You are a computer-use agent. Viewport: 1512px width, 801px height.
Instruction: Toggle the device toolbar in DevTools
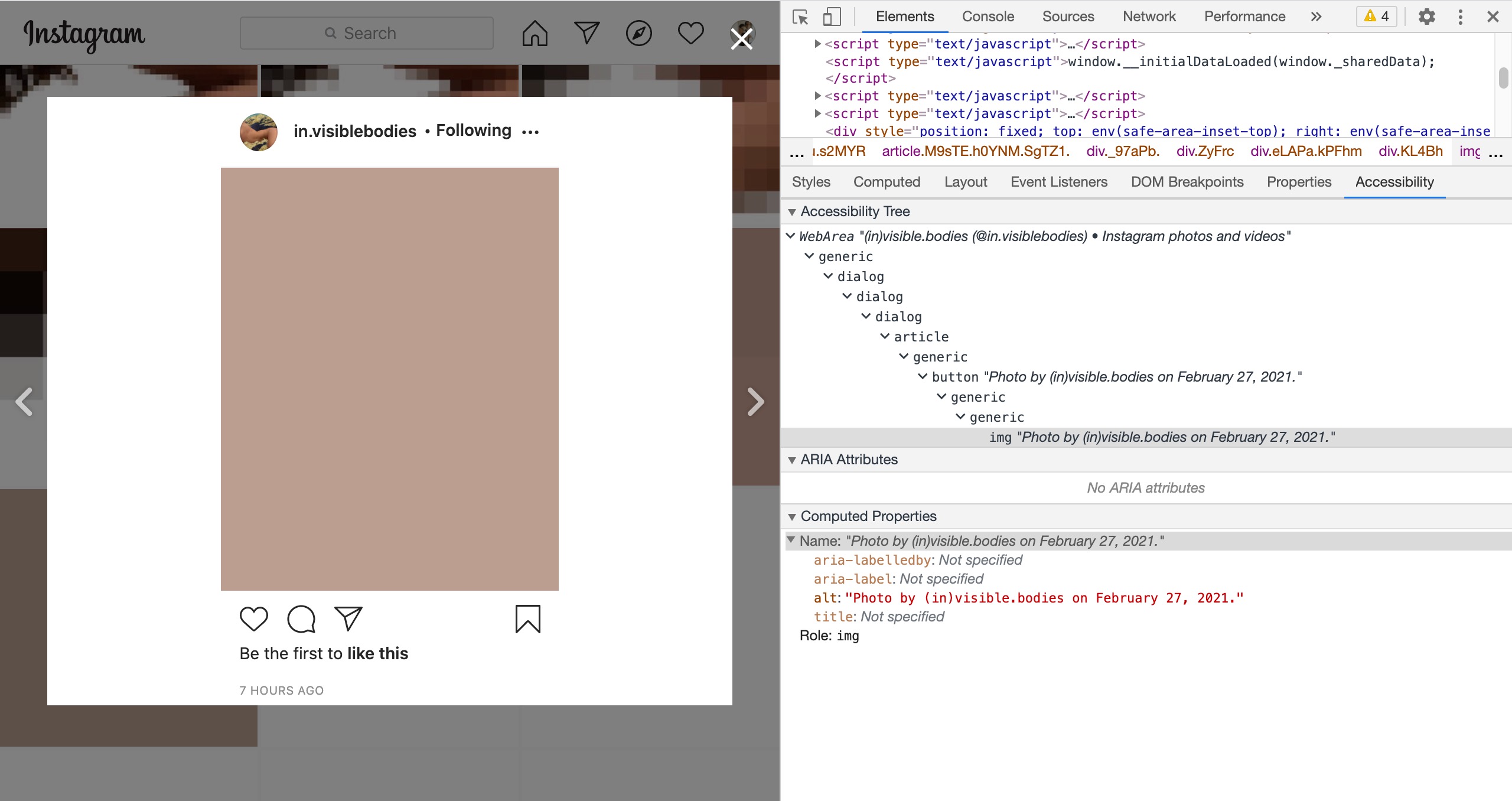832,17
